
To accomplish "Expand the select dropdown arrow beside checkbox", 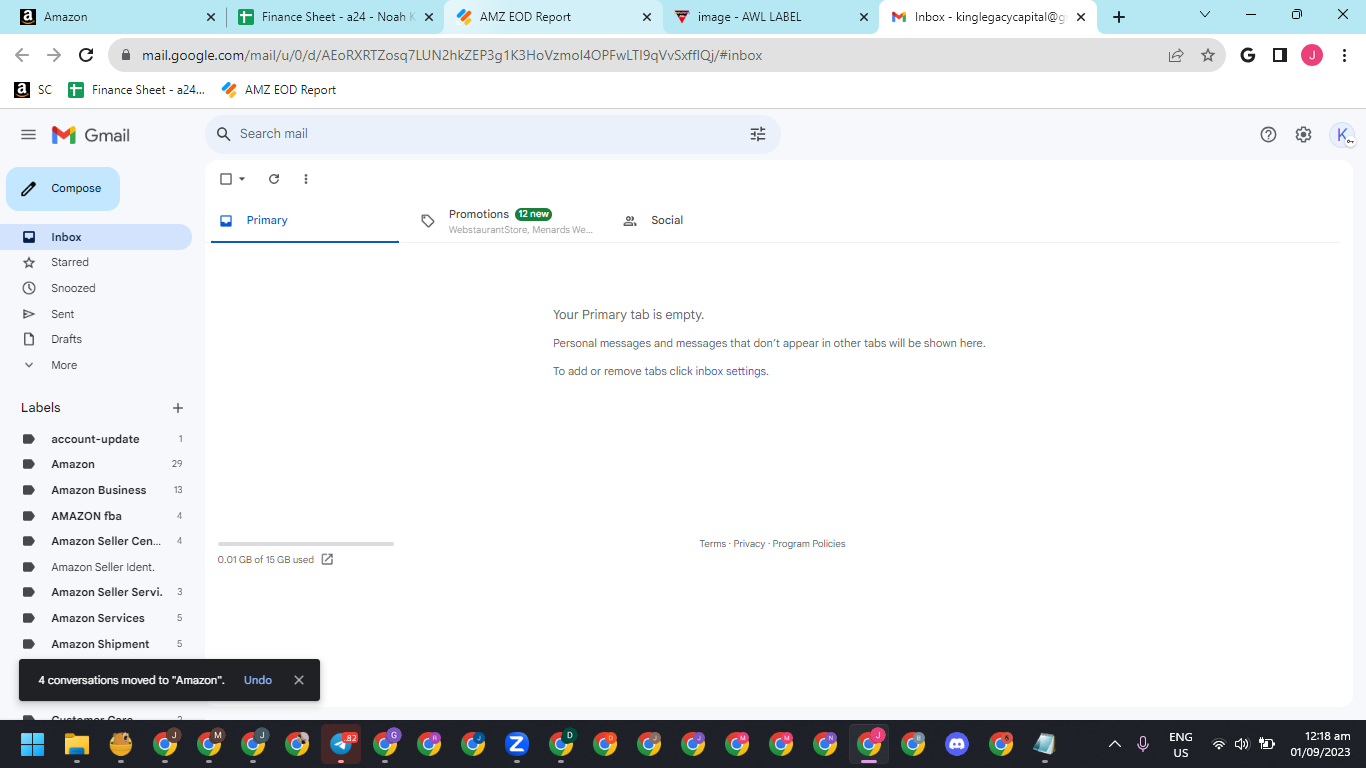I will click(x=242, y=179).
